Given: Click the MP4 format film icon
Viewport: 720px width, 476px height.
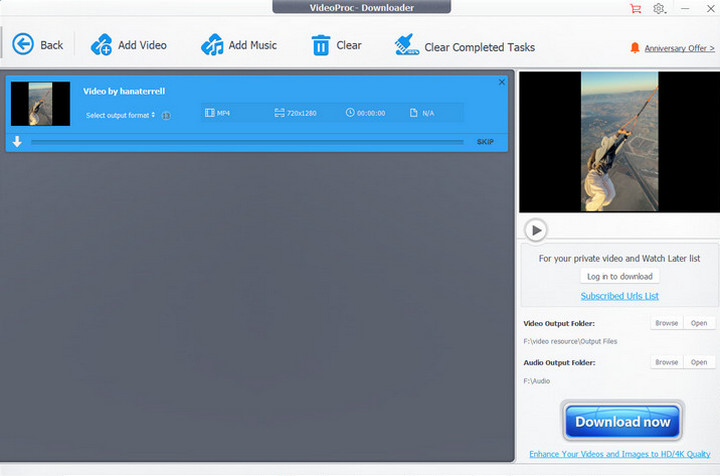Looking at the screenshot, I should coord(209,113).
